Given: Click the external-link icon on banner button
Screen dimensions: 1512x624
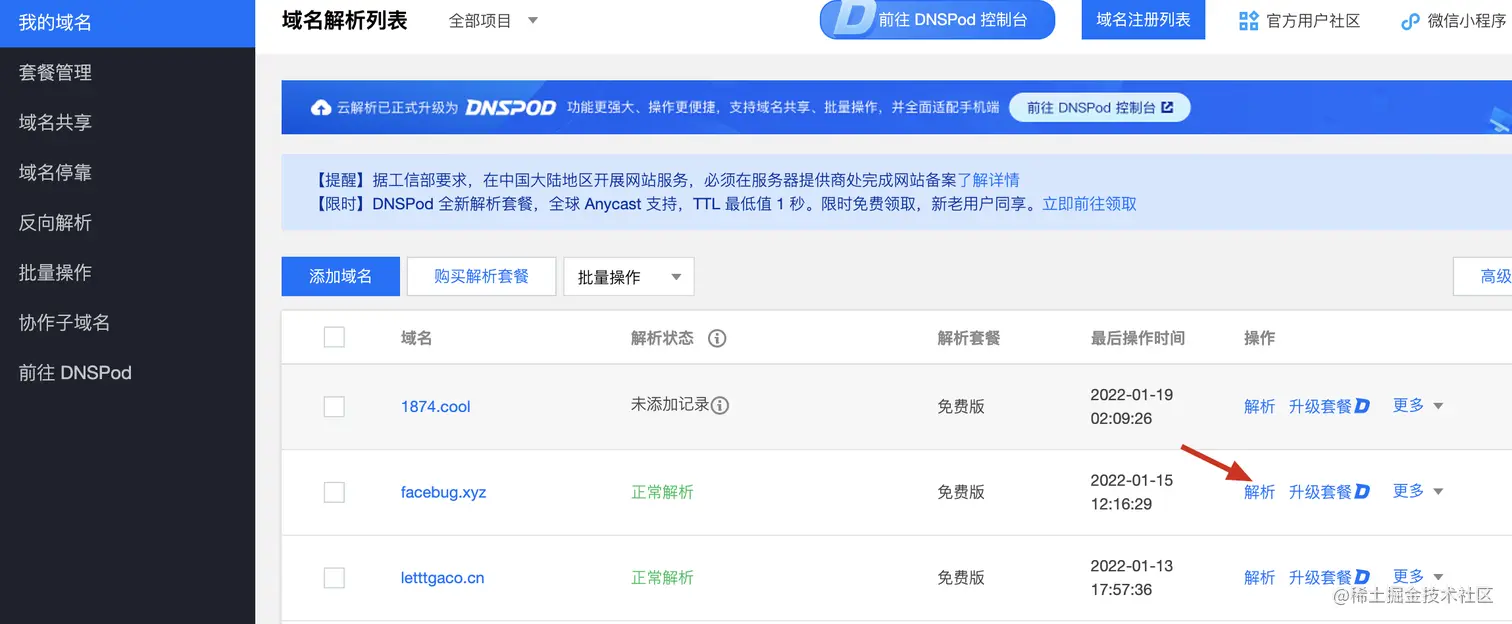Looking at the screenshot, I should 1167,107.
